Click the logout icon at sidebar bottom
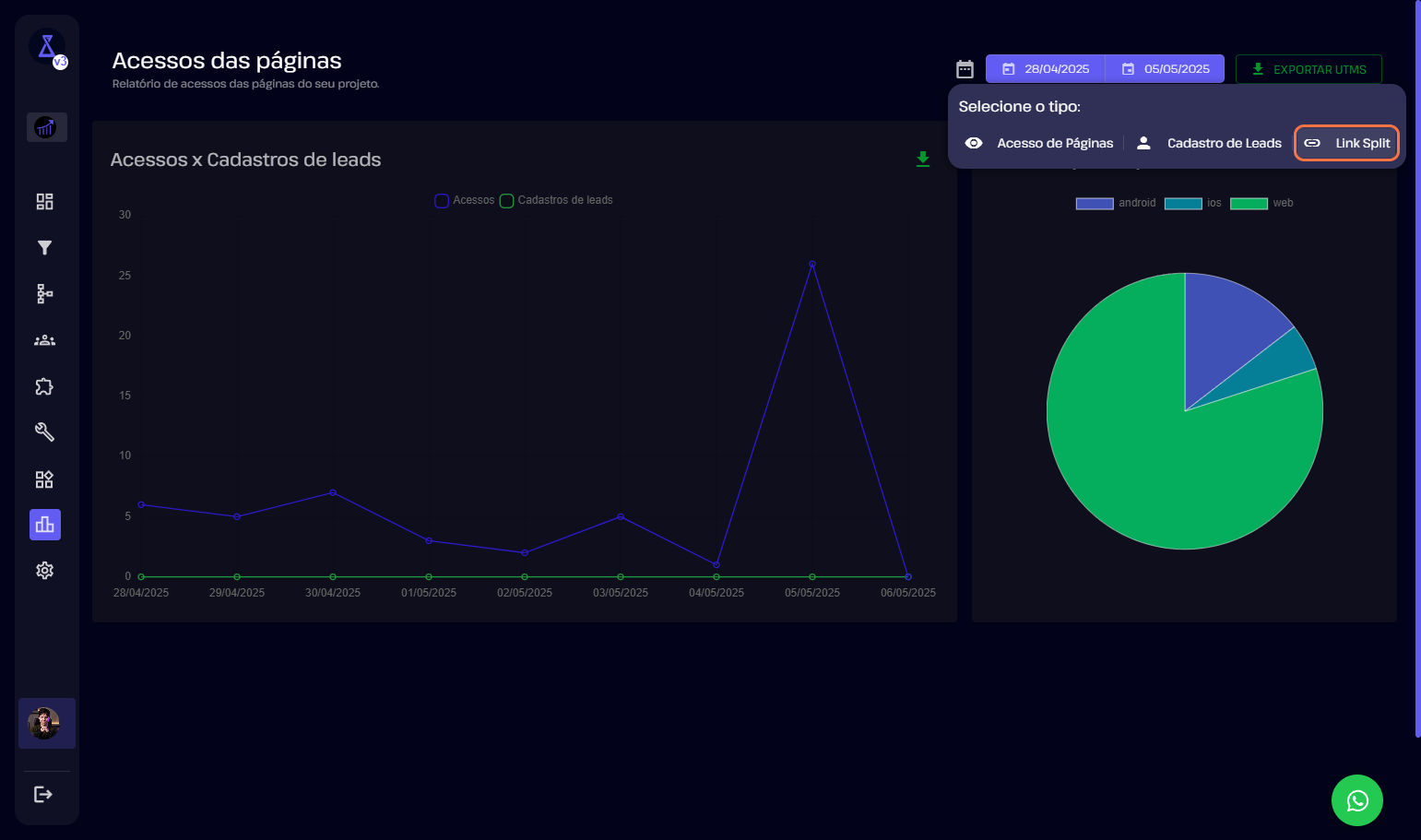1421x840 pixels. pyautogui.click(x=43, y=794)
